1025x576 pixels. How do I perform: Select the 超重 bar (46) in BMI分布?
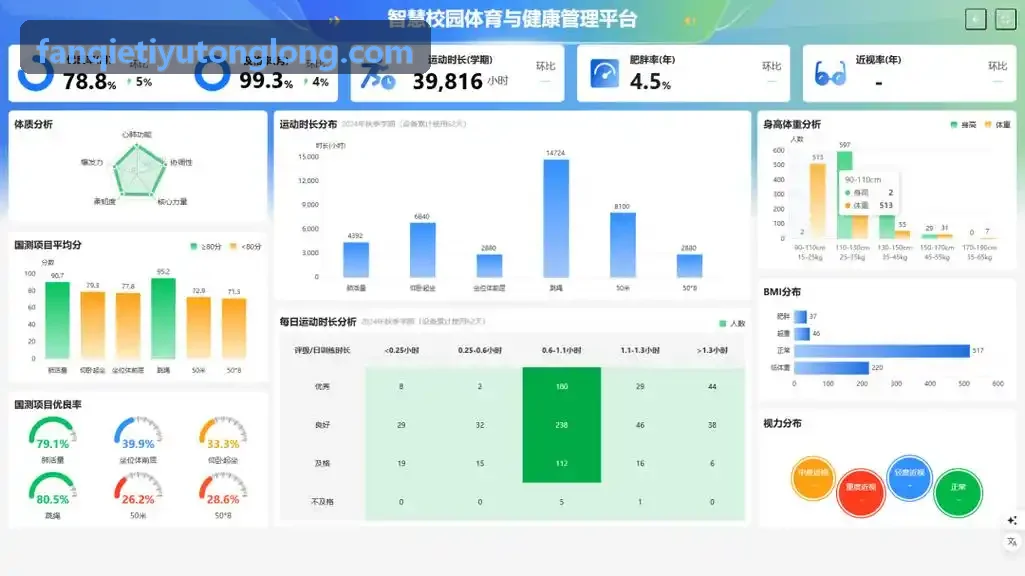click(802, 333)
